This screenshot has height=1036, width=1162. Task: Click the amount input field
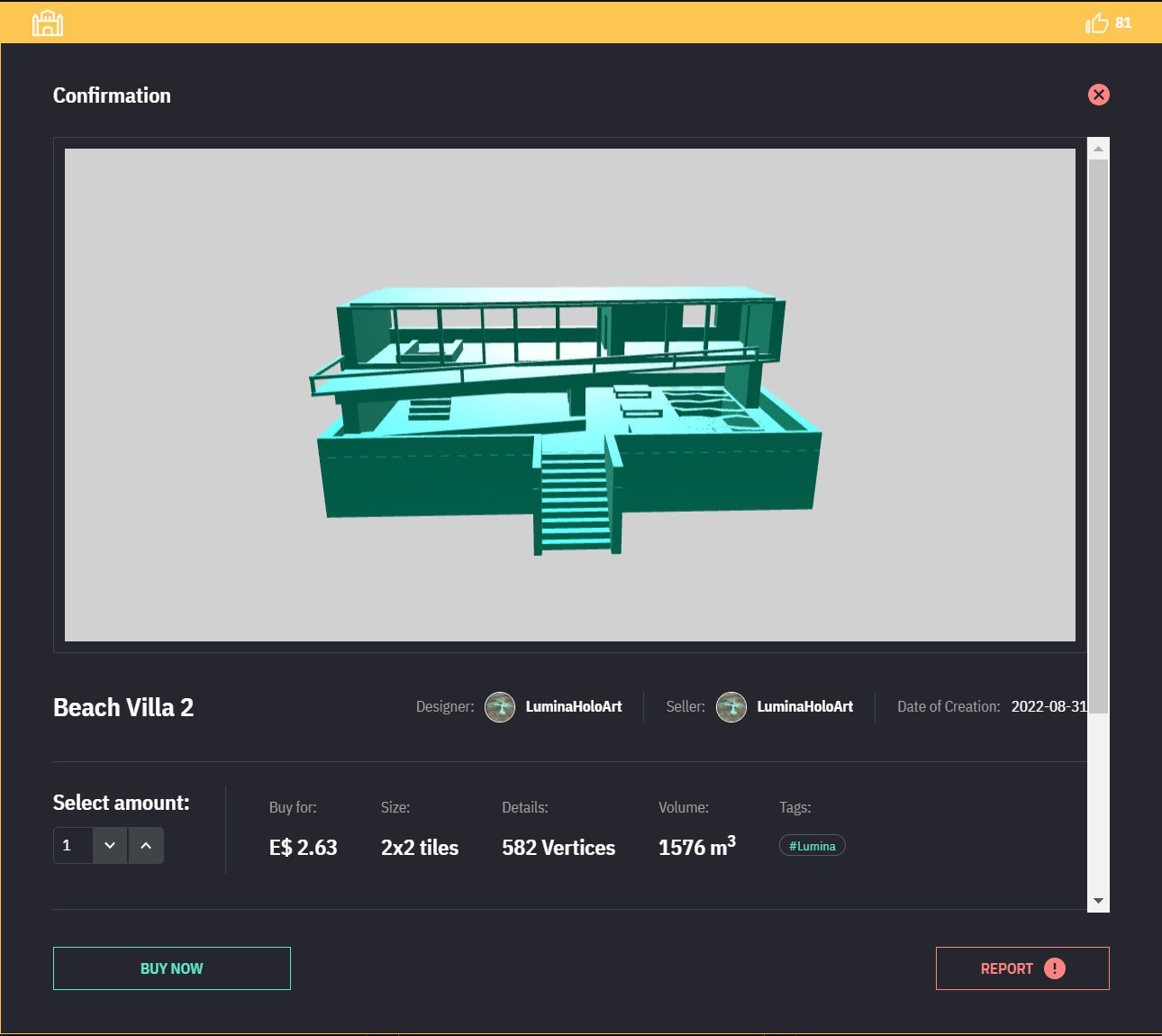[x=73, y=845]
